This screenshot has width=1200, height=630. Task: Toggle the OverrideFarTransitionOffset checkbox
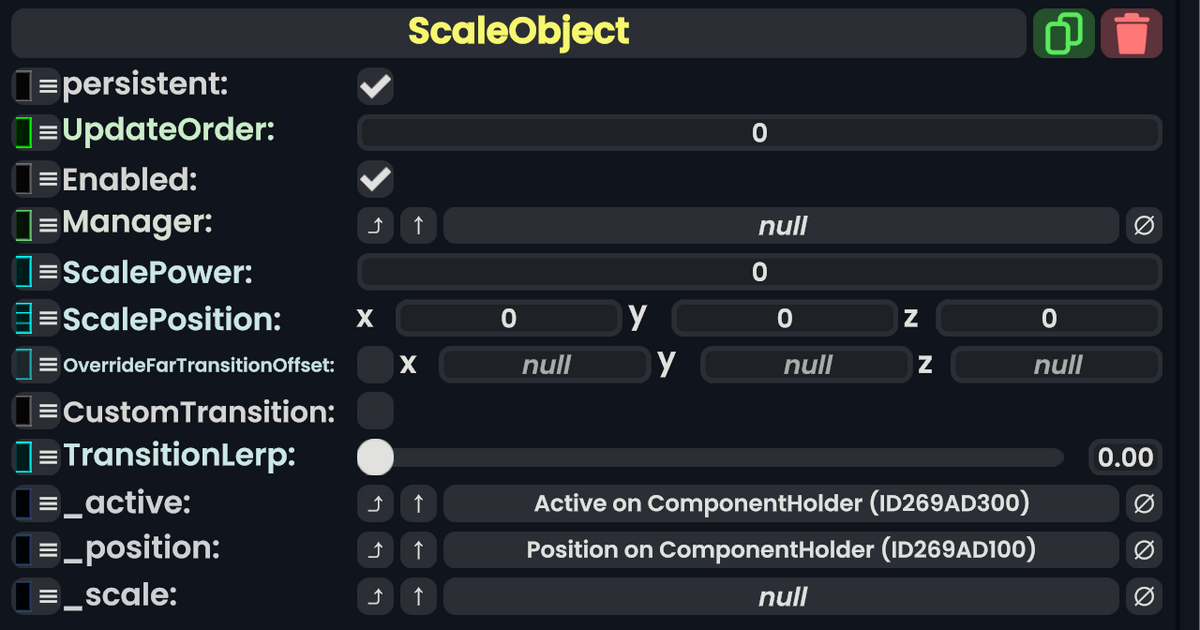tap(374, 364)
